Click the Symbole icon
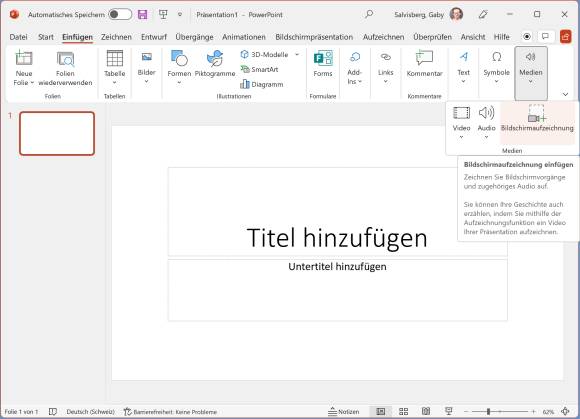The height and width of the screenshot is (419, 580). (496, 57)
